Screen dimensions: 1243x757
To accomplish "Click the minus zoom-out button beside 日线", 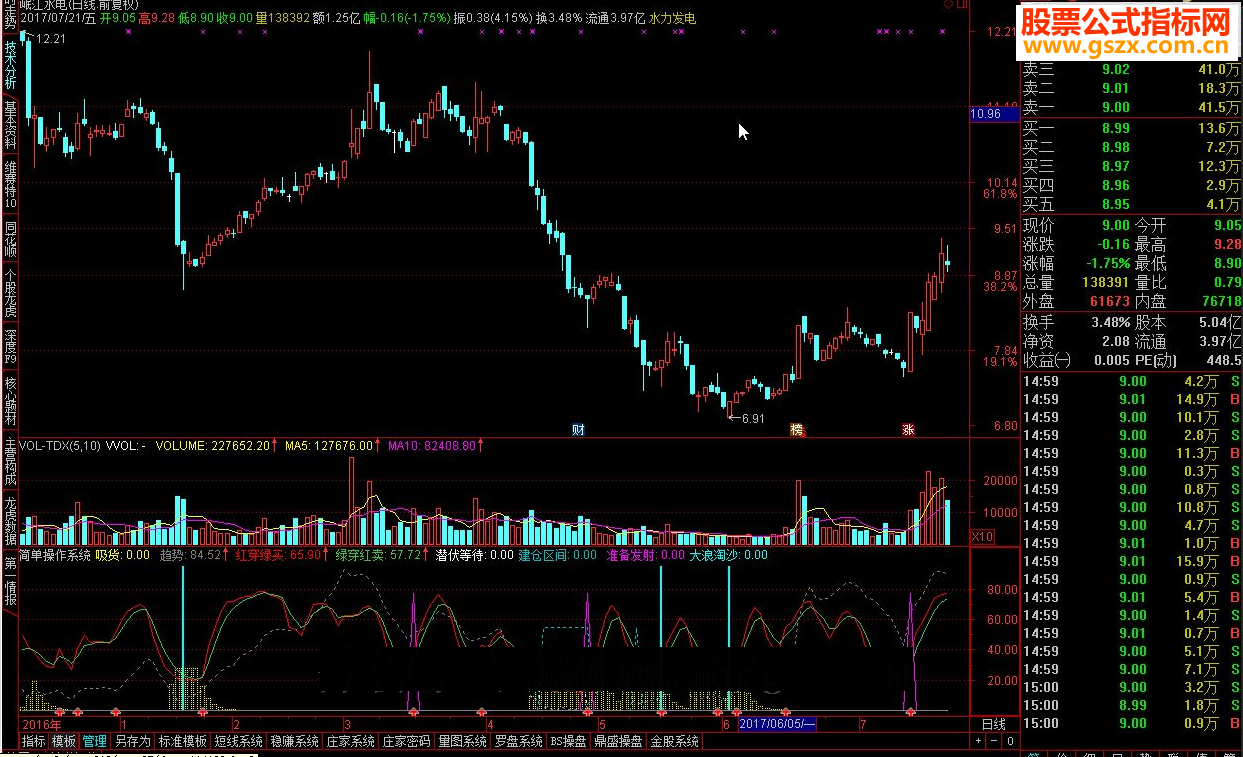I will [994, 742].
